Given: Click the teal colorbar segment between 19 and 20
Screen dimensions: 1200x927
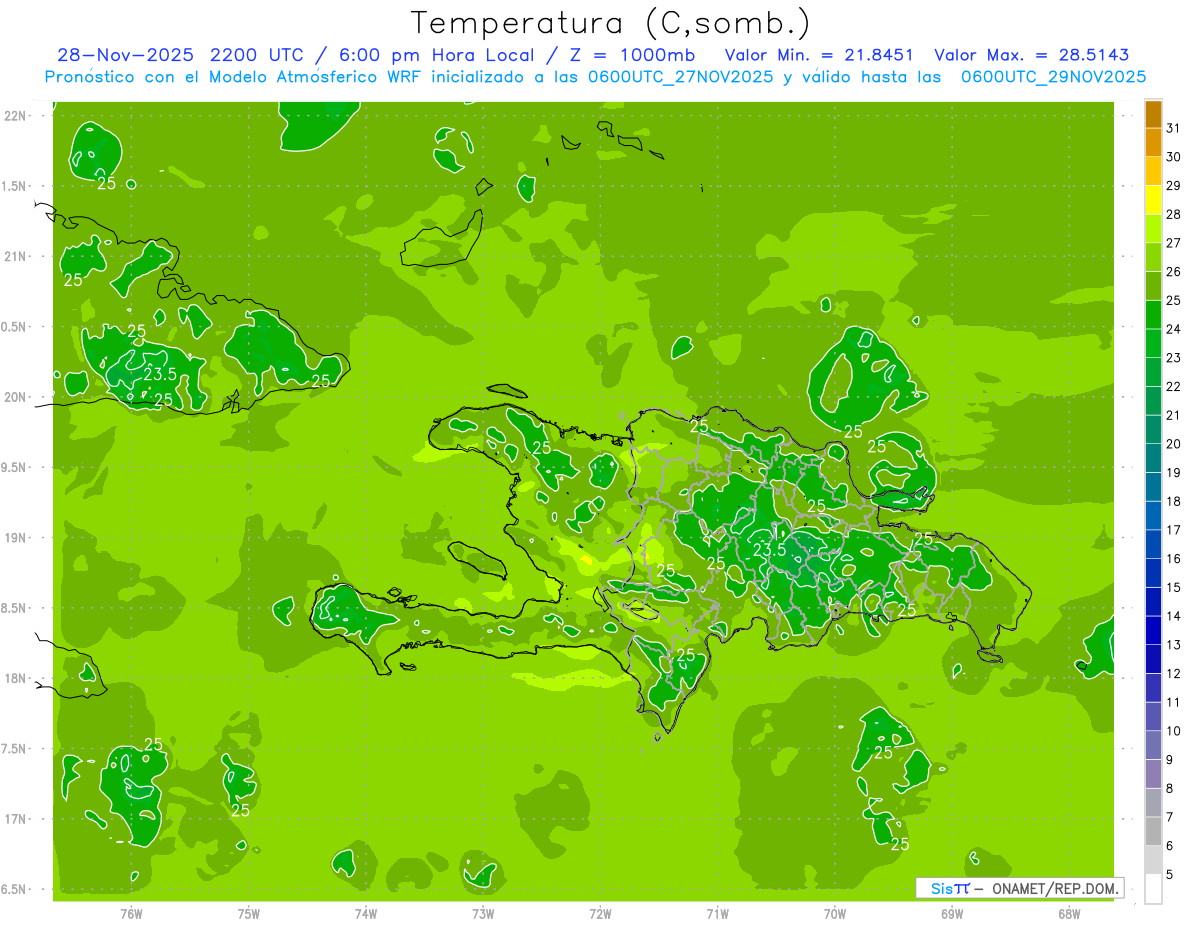Looking at the screenshot, I should pos(1153,459).
